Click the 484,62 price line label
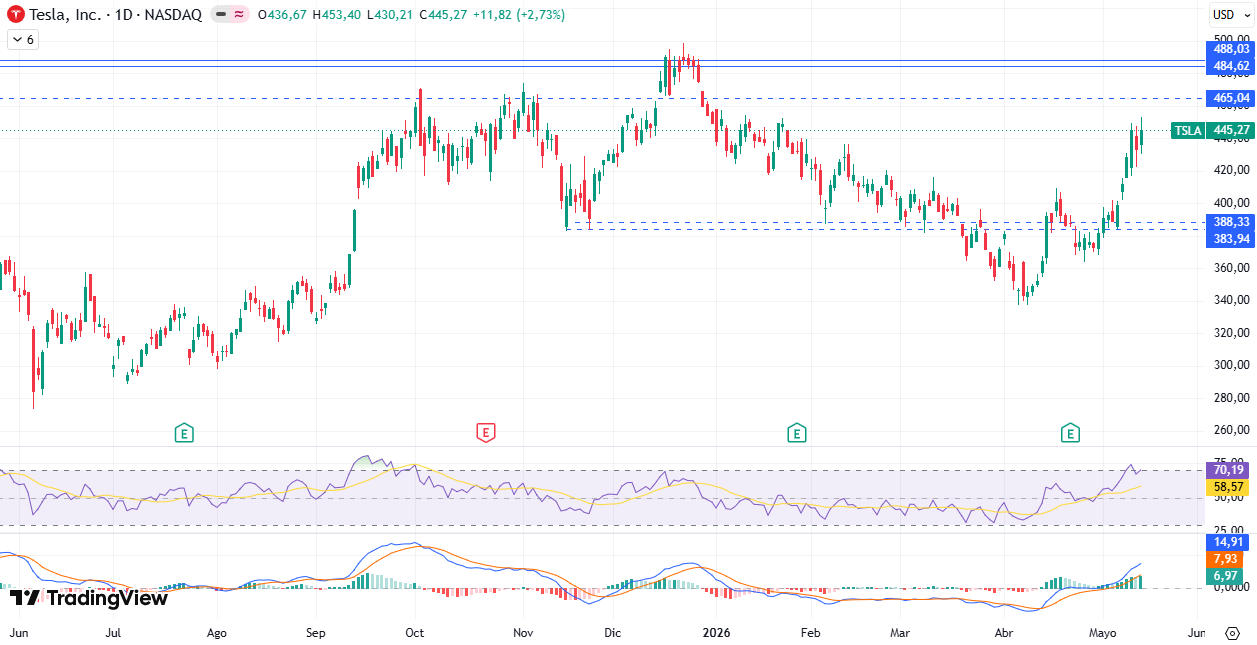The image size is (1257, 645). (1231, 66)
